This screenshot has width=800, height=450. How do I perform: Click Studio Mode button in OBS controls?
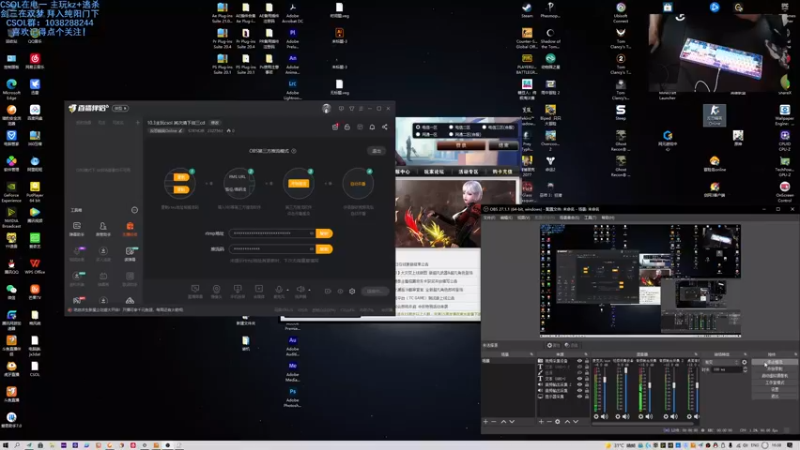774,382
